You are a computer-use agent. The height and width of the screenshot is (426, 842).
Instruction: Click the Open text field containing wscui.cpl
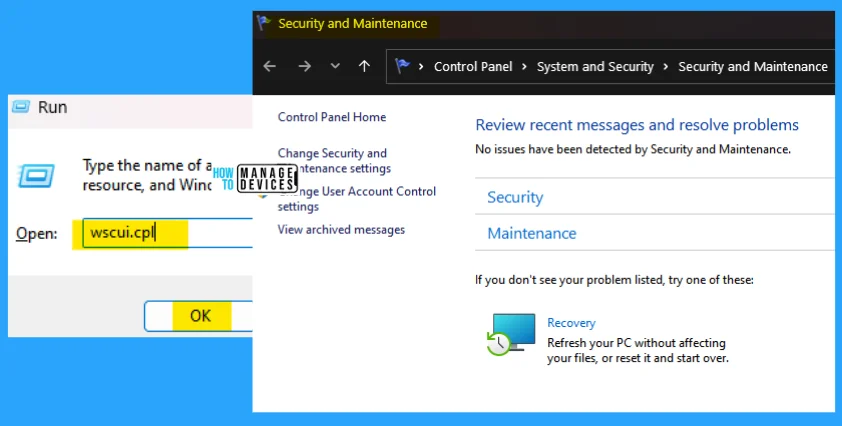coord(165,234)
